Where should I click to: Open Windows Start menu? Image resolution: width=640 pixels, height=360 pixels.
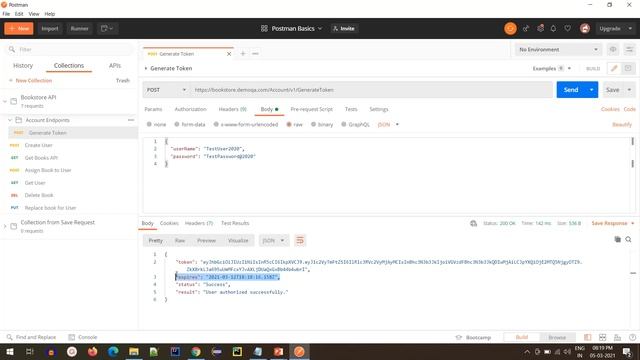coord(9,352)
